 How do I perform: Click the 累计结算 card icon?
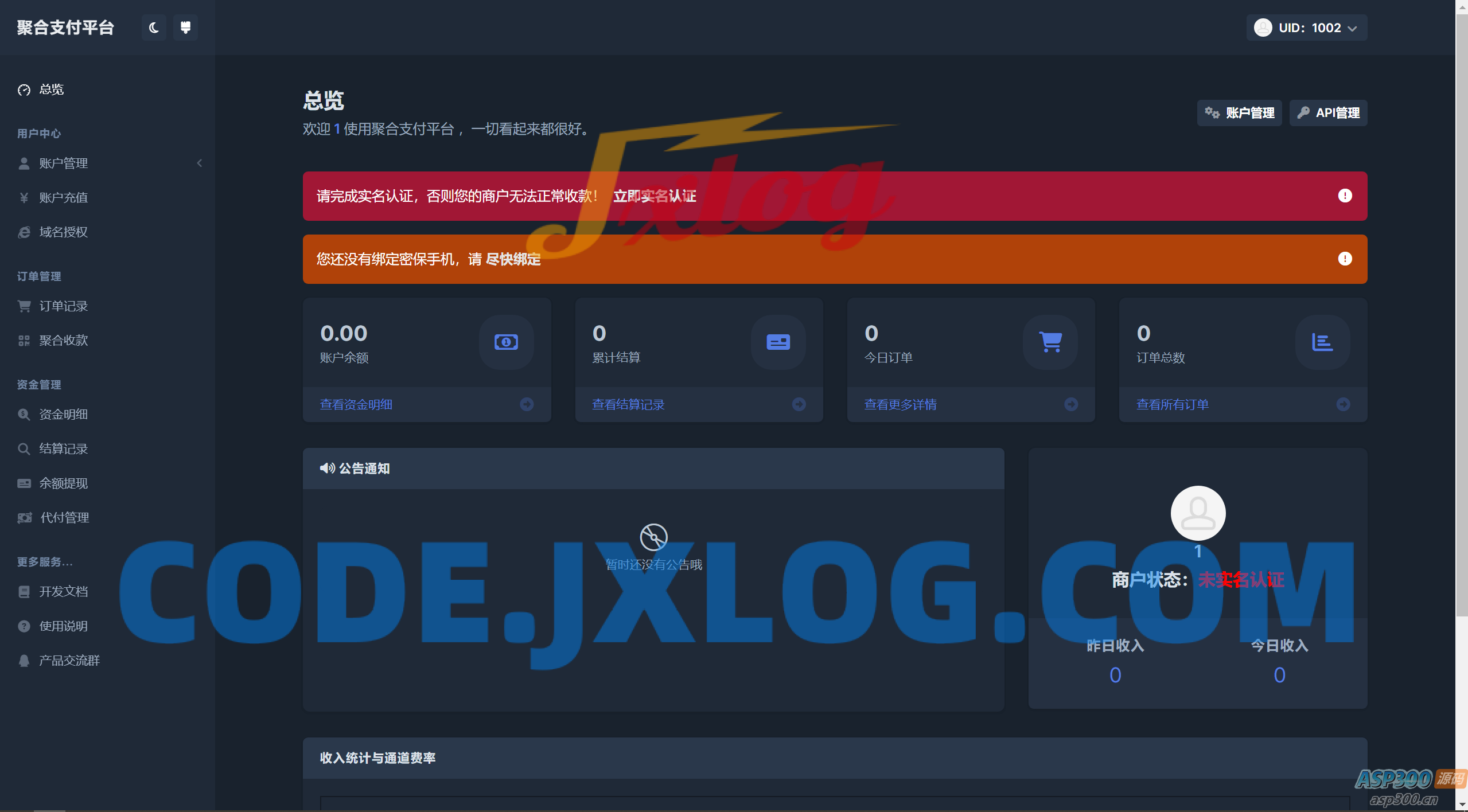tap(778, 342)
